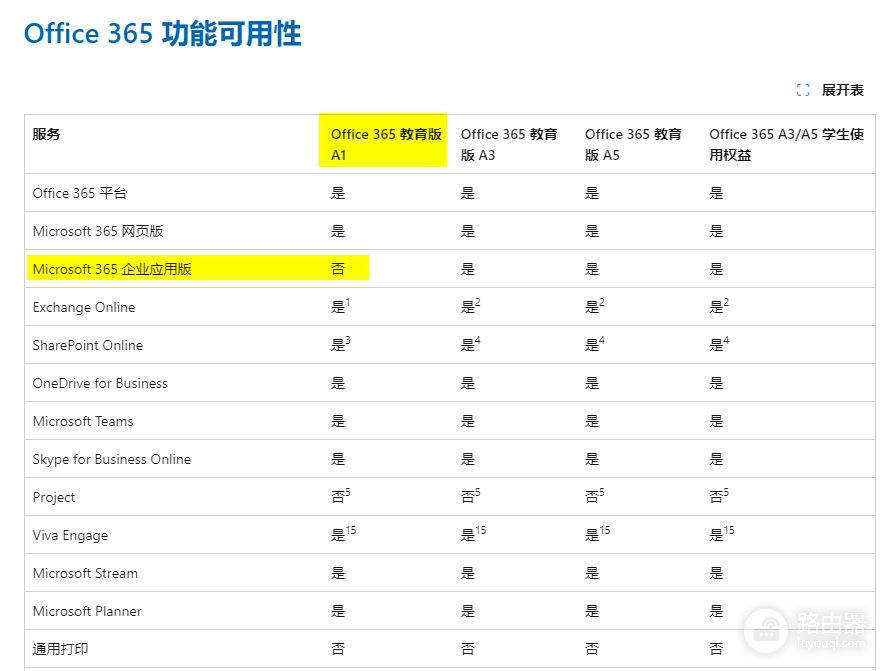
Task: Click the luyouqi router watermark logo
Action: 805,630
